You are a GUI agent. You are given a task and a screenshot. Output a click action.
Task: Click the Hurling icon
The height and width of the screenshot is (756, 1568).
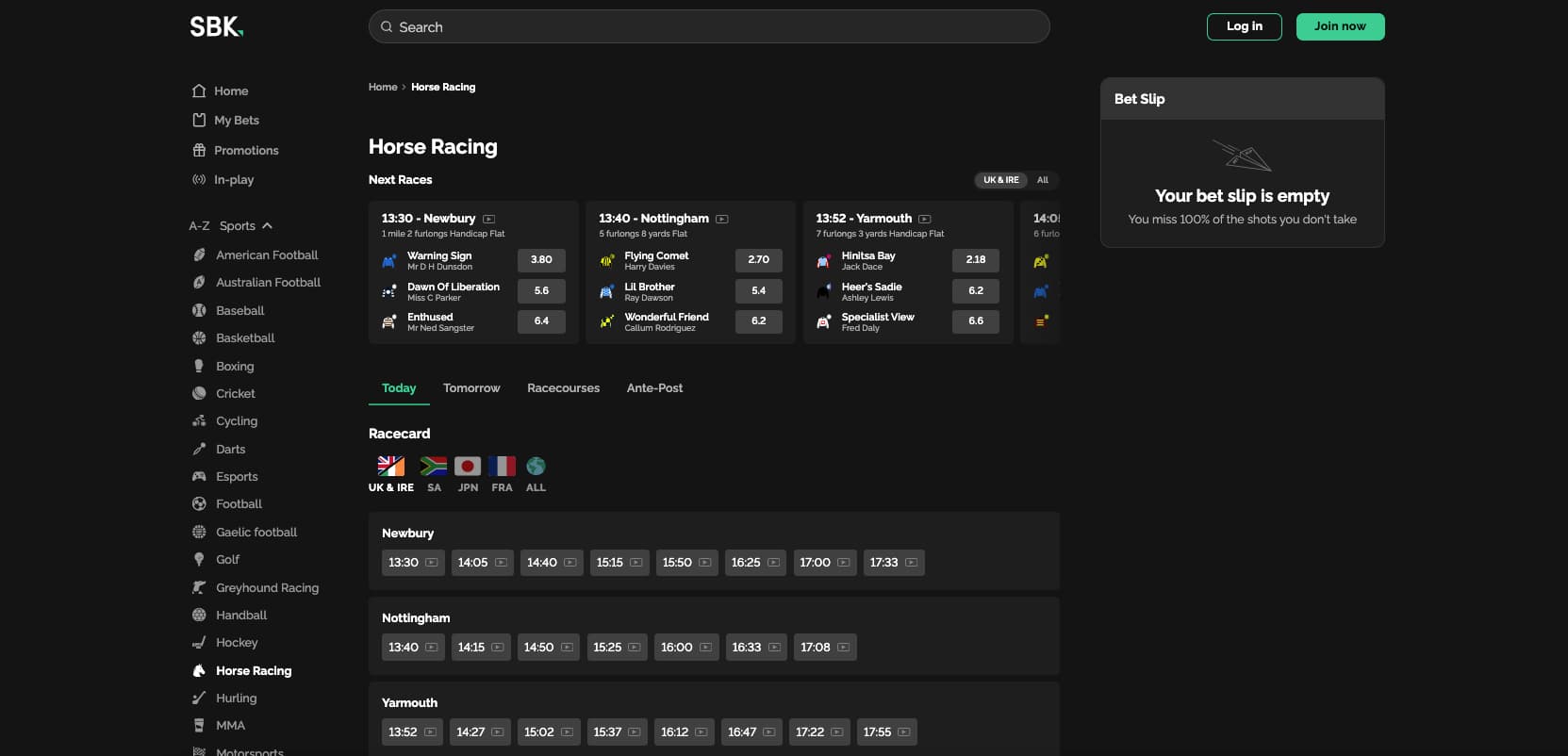point(199,698)
